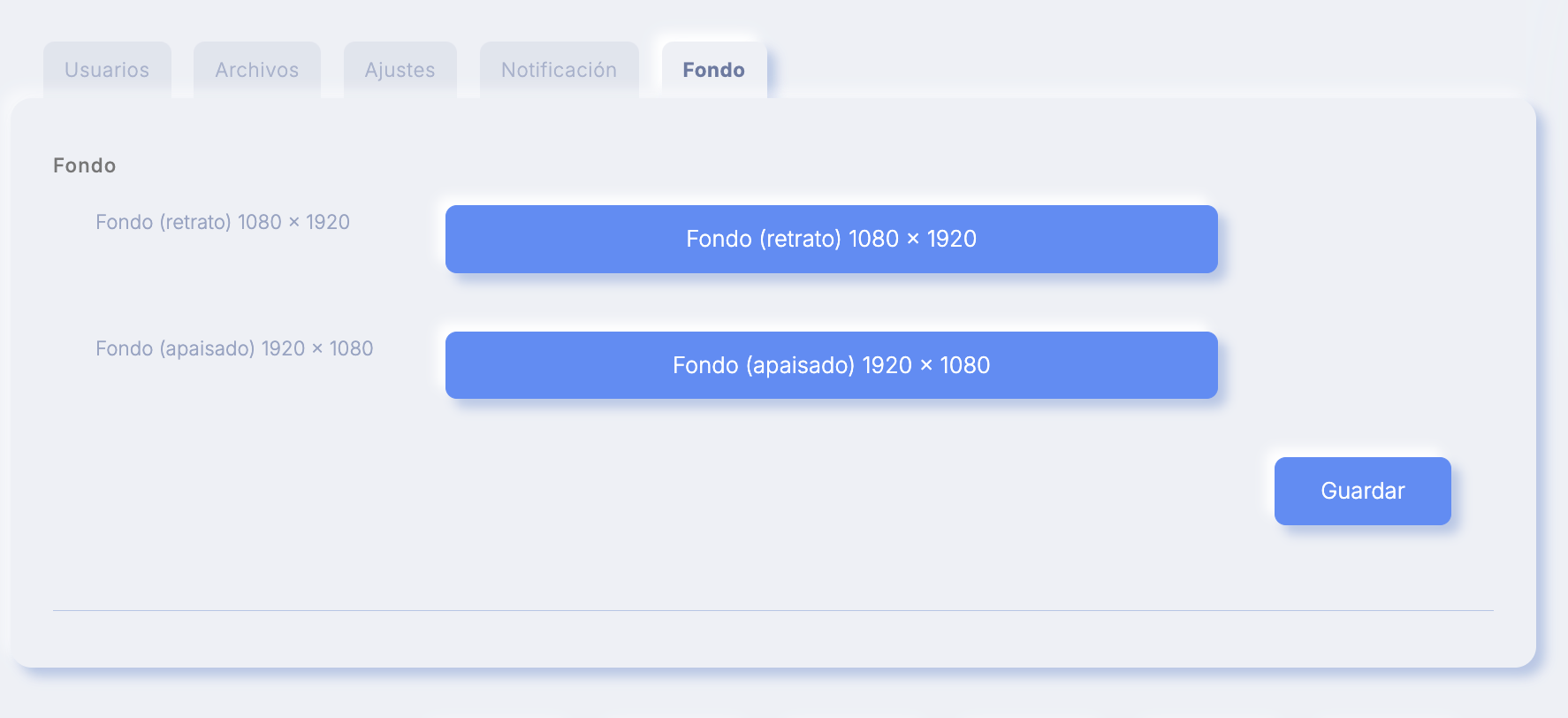Switch to the Usuarios tab
The width and height of the screenshot is (1568, 718).
tap(107, 70)
